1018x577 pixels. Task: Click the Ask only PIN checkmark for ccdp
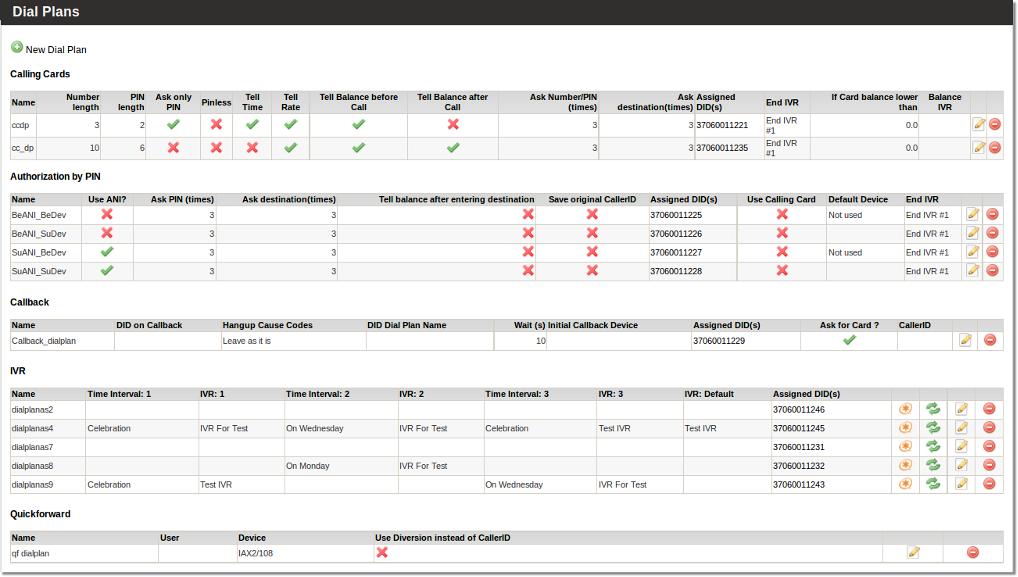click(173, 125)
